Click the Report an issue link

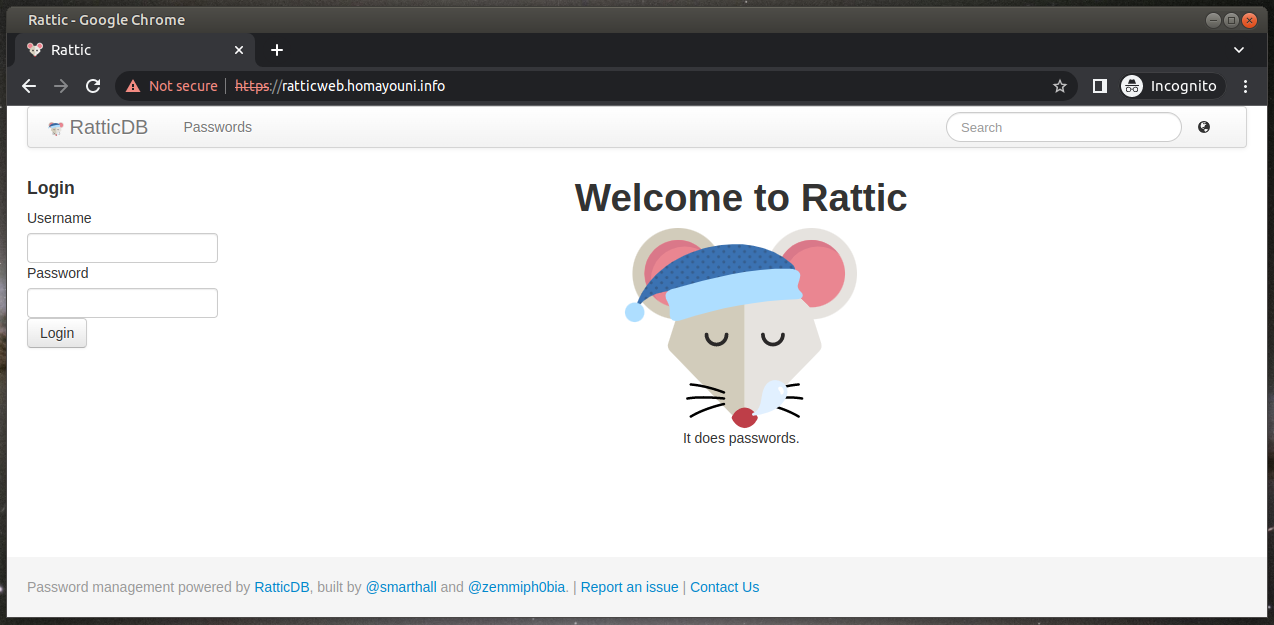tap(629, 587)
